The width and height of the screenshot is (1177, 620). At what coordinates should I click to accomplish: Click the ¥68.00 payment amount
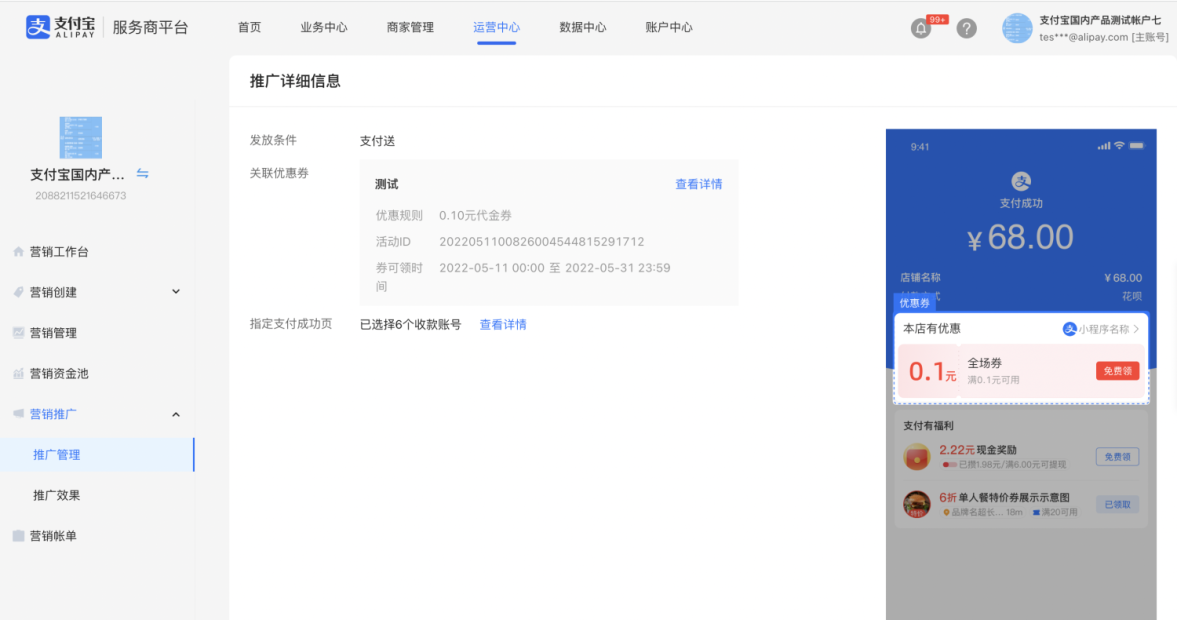[1020, 238]
